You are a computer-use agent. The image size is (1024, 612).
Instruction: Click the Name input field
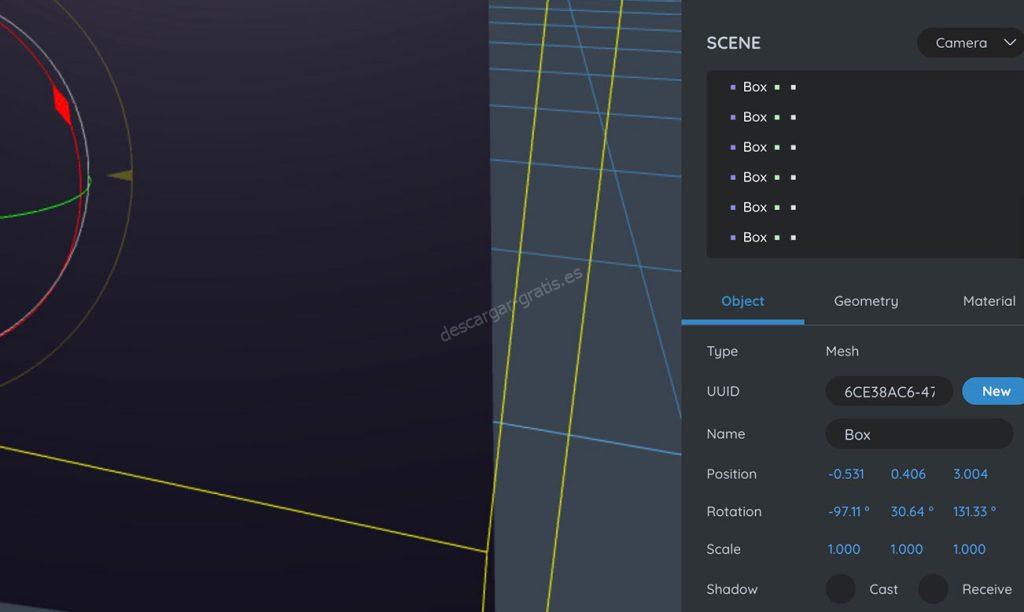[918, 434]
